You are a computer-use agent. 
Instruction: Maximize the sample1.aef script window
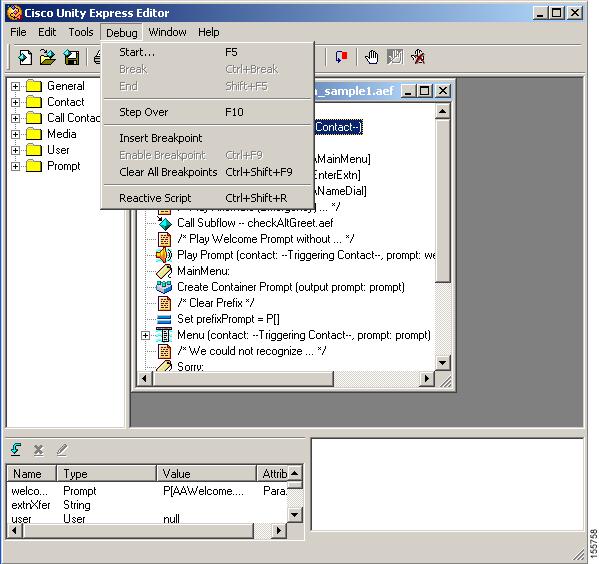pyautogui.click(x=424, y=91)
